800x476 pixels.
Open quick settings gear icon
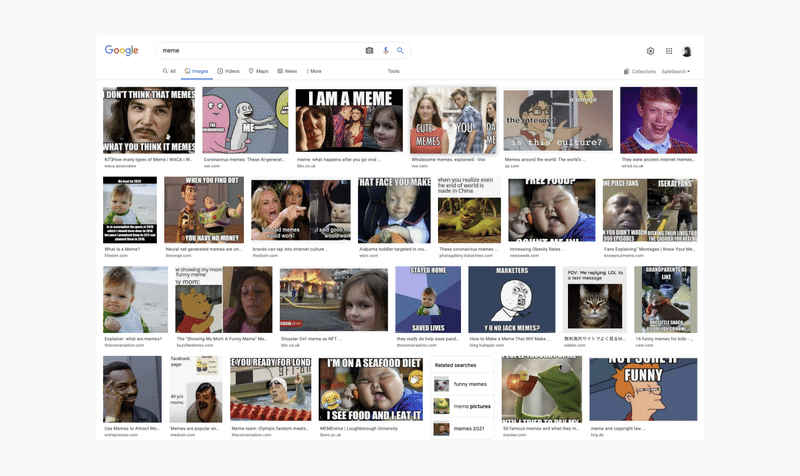[650, 51]
